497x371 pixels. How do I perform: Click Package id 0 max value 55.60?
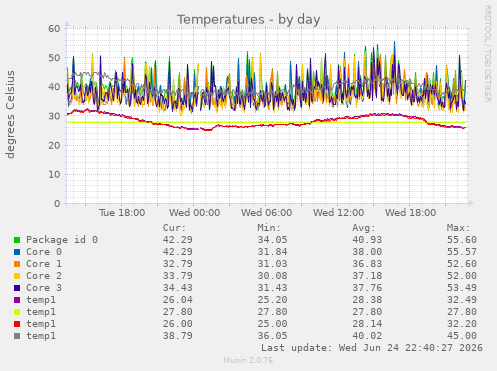coord(462,240)
